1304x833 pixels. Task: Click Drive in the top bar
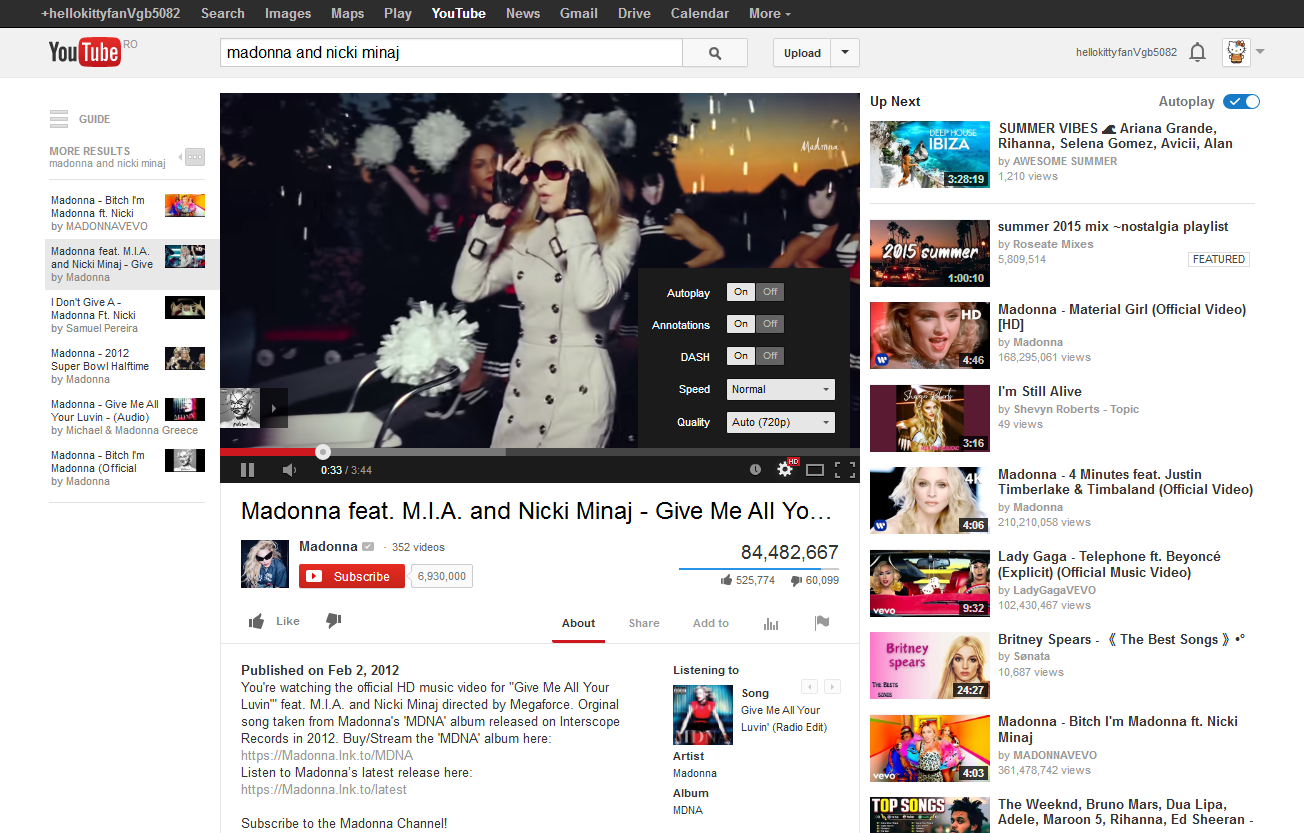(634, 13)
